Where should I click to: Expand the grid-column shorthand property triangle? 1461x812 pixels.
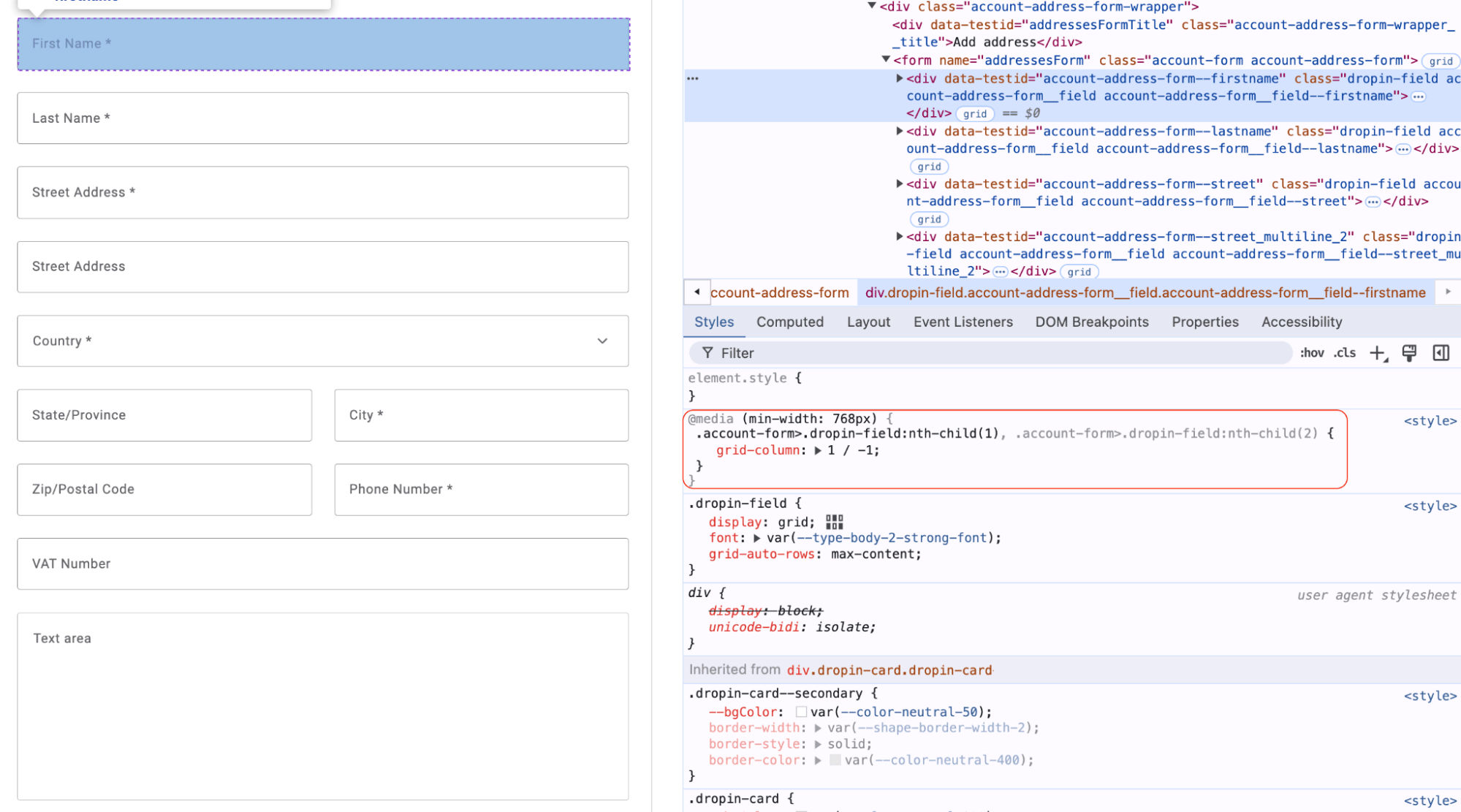click(x=818, y=451)
